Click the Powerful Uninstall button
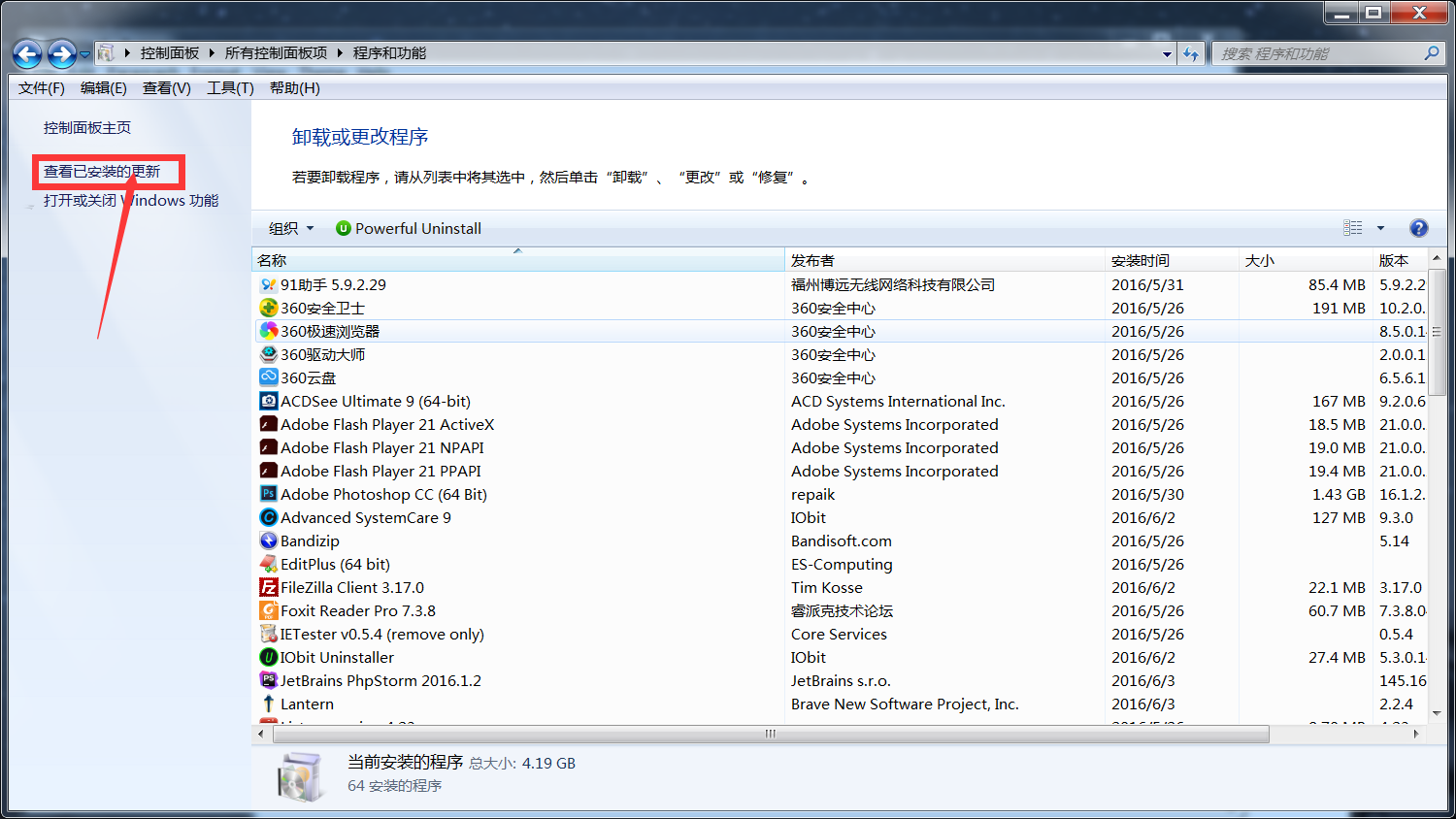Viewport: 1456px width, 819px height. [x=409, y=229]
